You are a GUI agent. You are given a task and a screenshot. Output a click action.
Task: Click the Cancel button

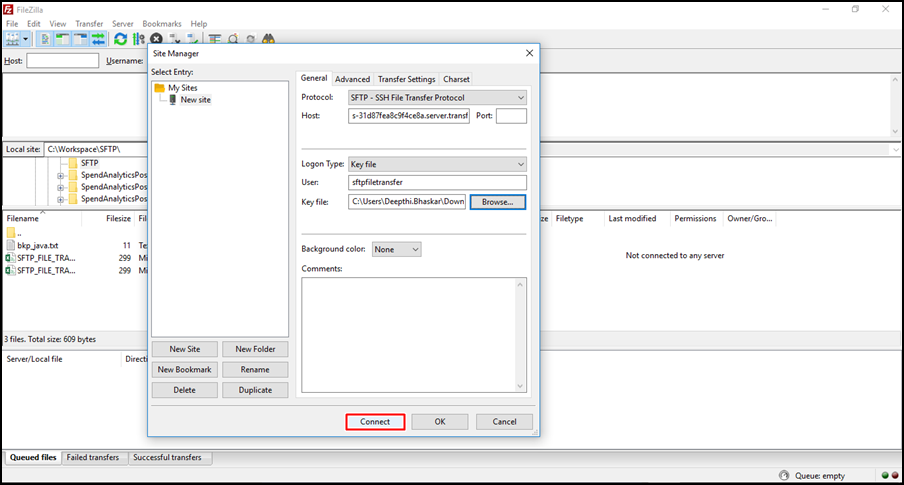coord(504,422)
